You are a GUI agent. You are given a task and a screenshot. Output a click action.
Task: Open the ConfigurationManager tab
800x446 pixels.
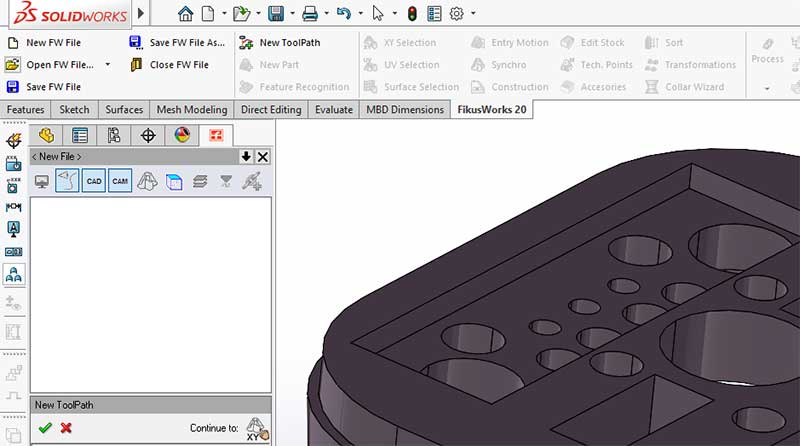click(x=114, y=135)
